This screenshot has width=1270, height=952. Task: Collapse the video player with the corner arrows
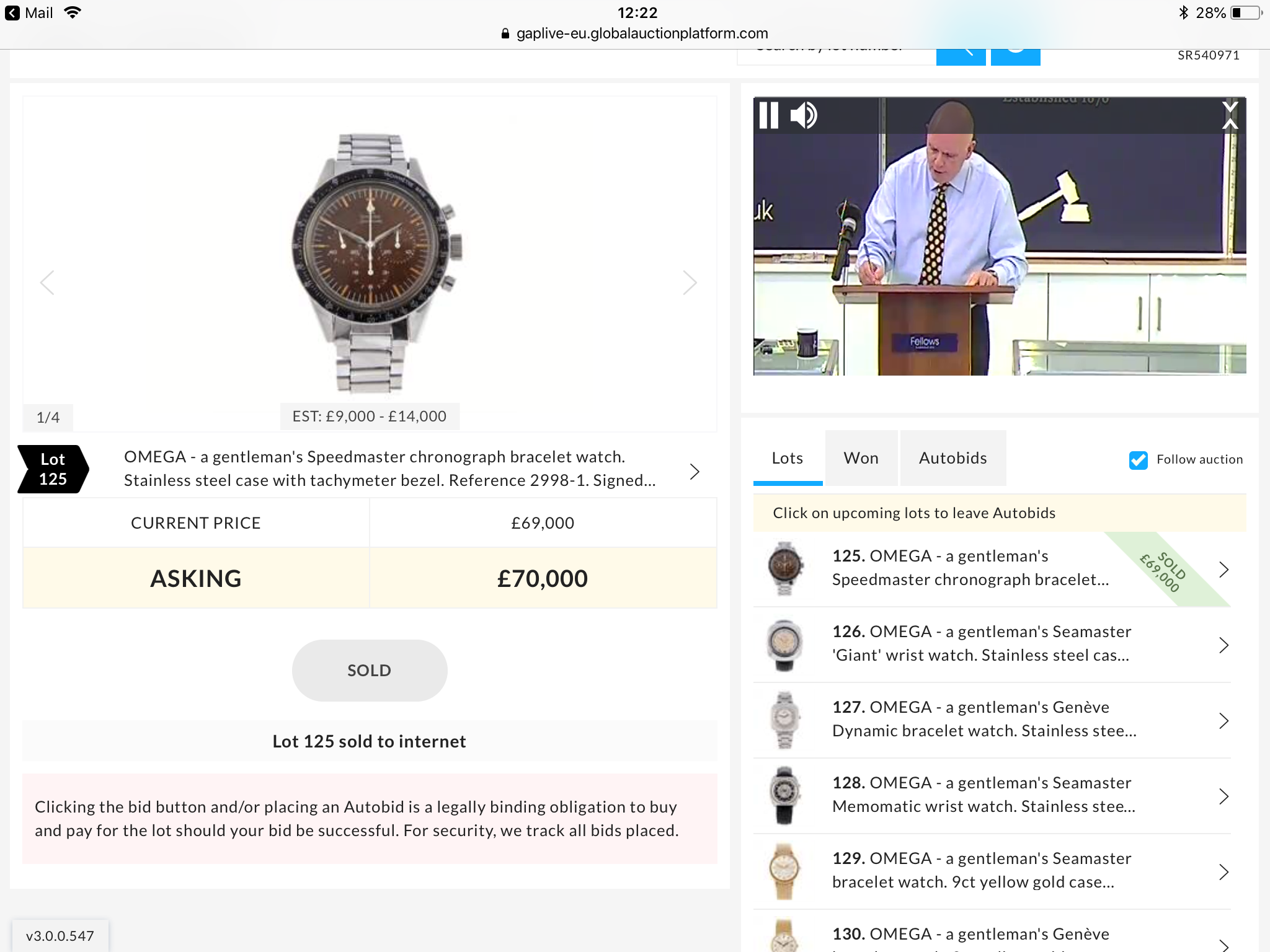(x=1230, y=115)
